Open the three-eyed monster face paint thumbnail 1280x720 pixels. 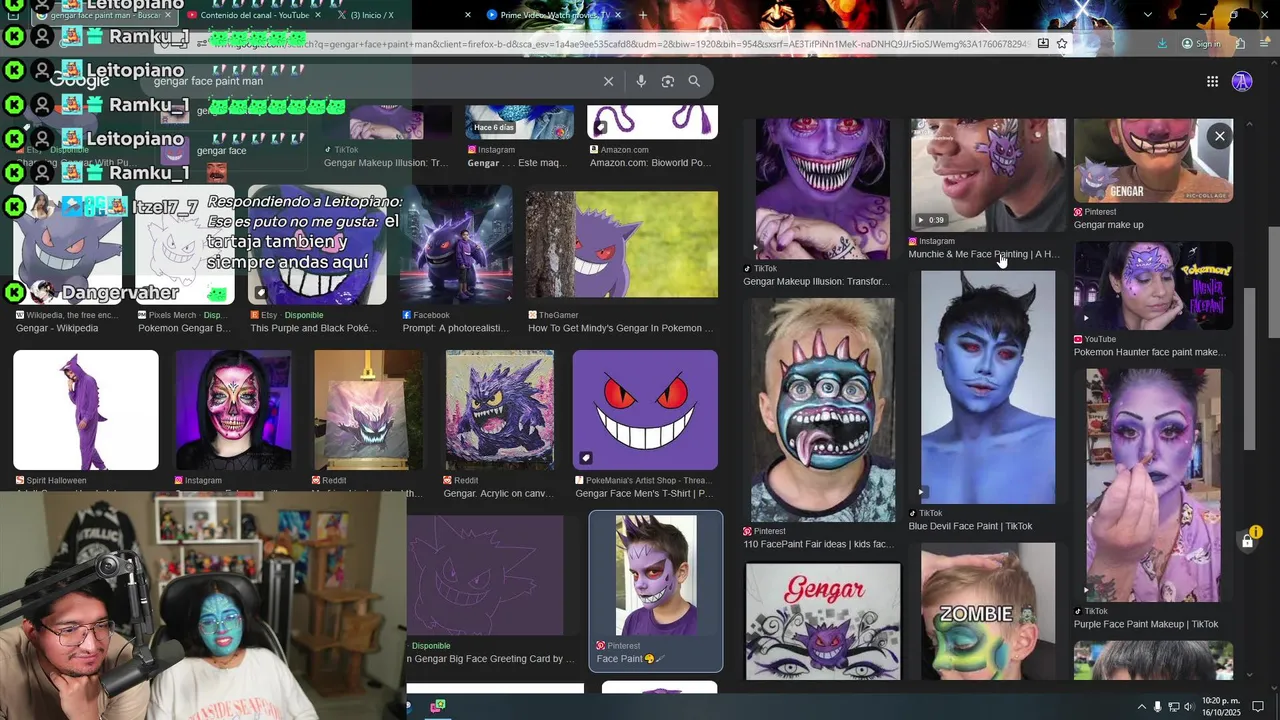point(823,410)
